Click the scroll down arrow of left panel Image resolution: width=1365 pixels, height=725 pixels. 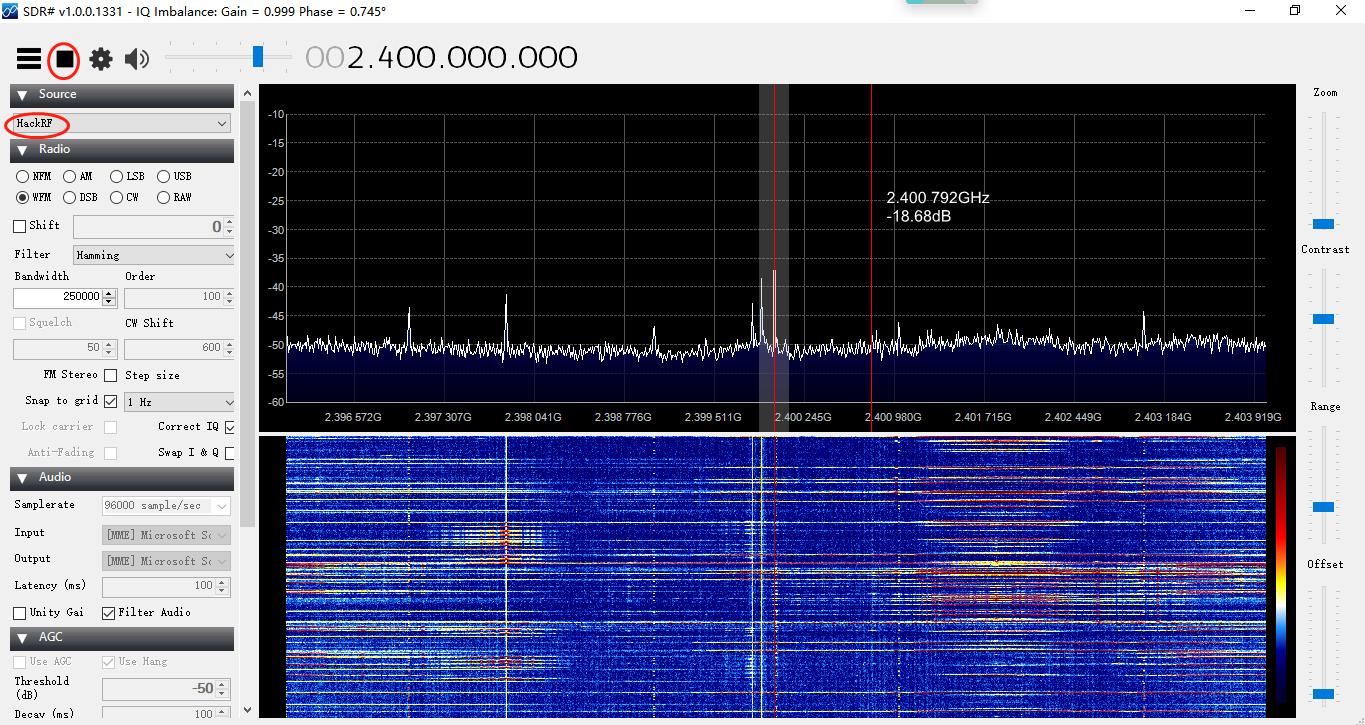click(248, 710)
